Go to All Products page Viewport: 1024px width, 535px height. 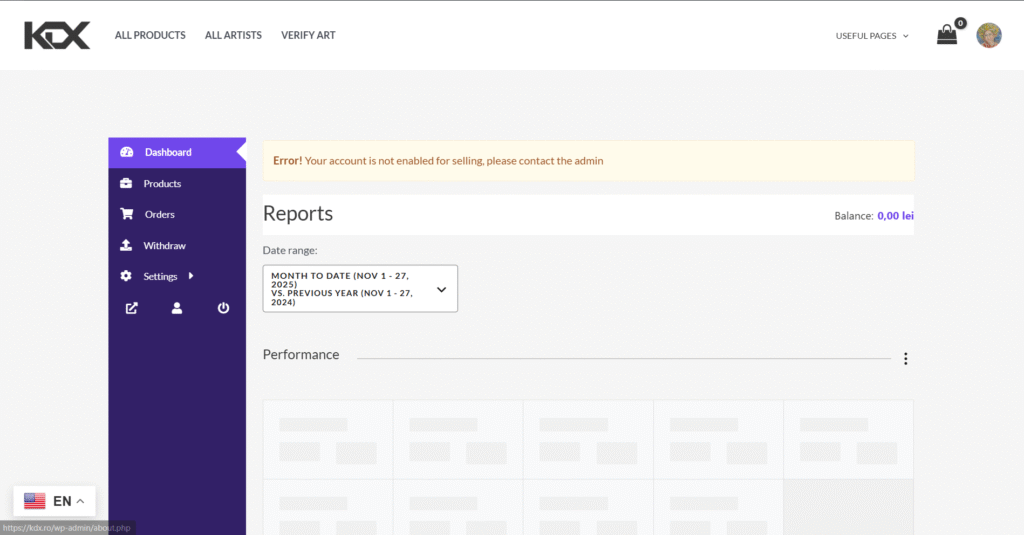pos(150,35)
